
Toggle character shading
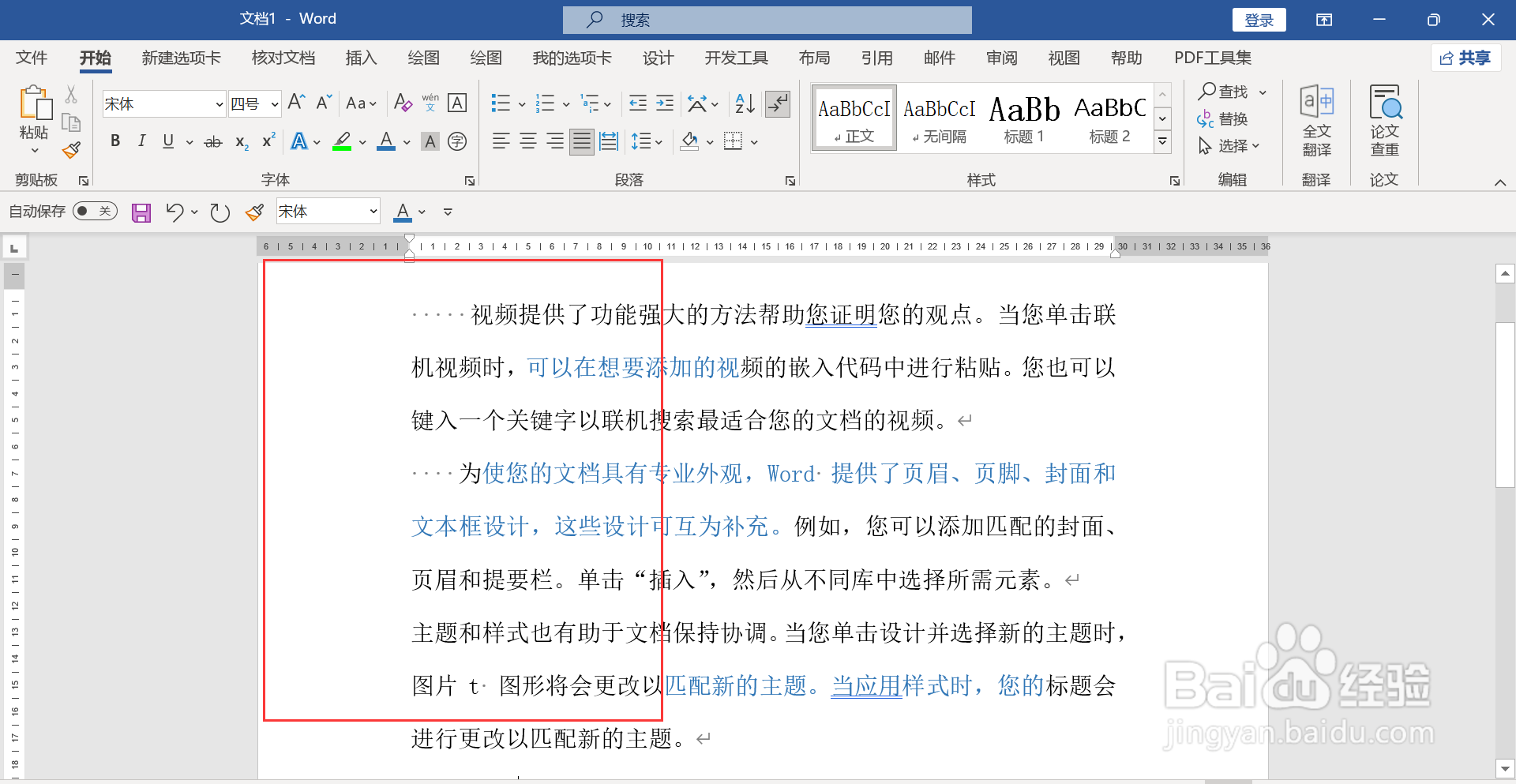pyautogui.click(x=430, y=141)
